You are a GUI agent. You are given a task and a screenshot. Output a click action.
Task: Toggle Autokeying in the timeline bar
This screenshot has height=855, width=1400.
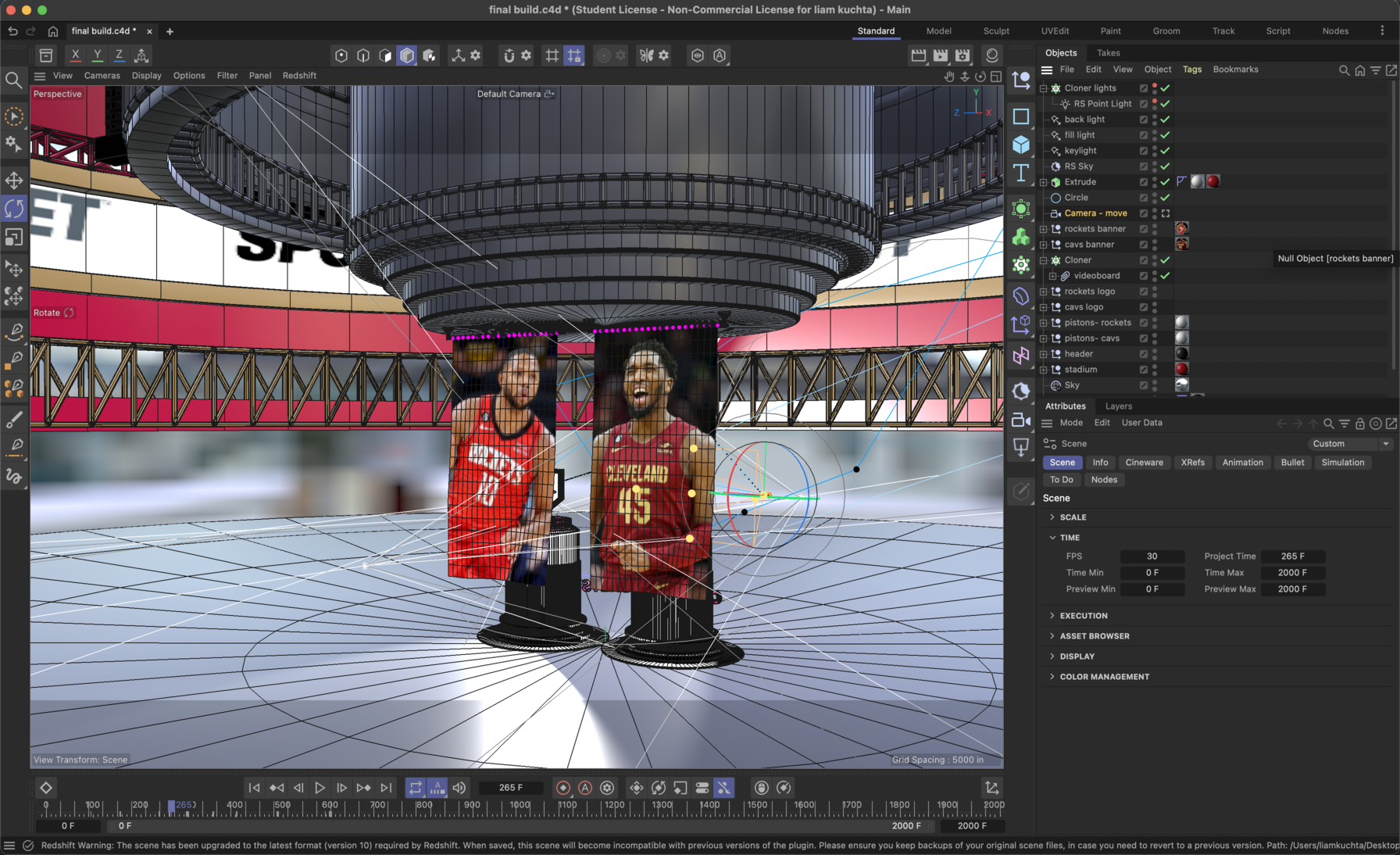click(585, 788)
